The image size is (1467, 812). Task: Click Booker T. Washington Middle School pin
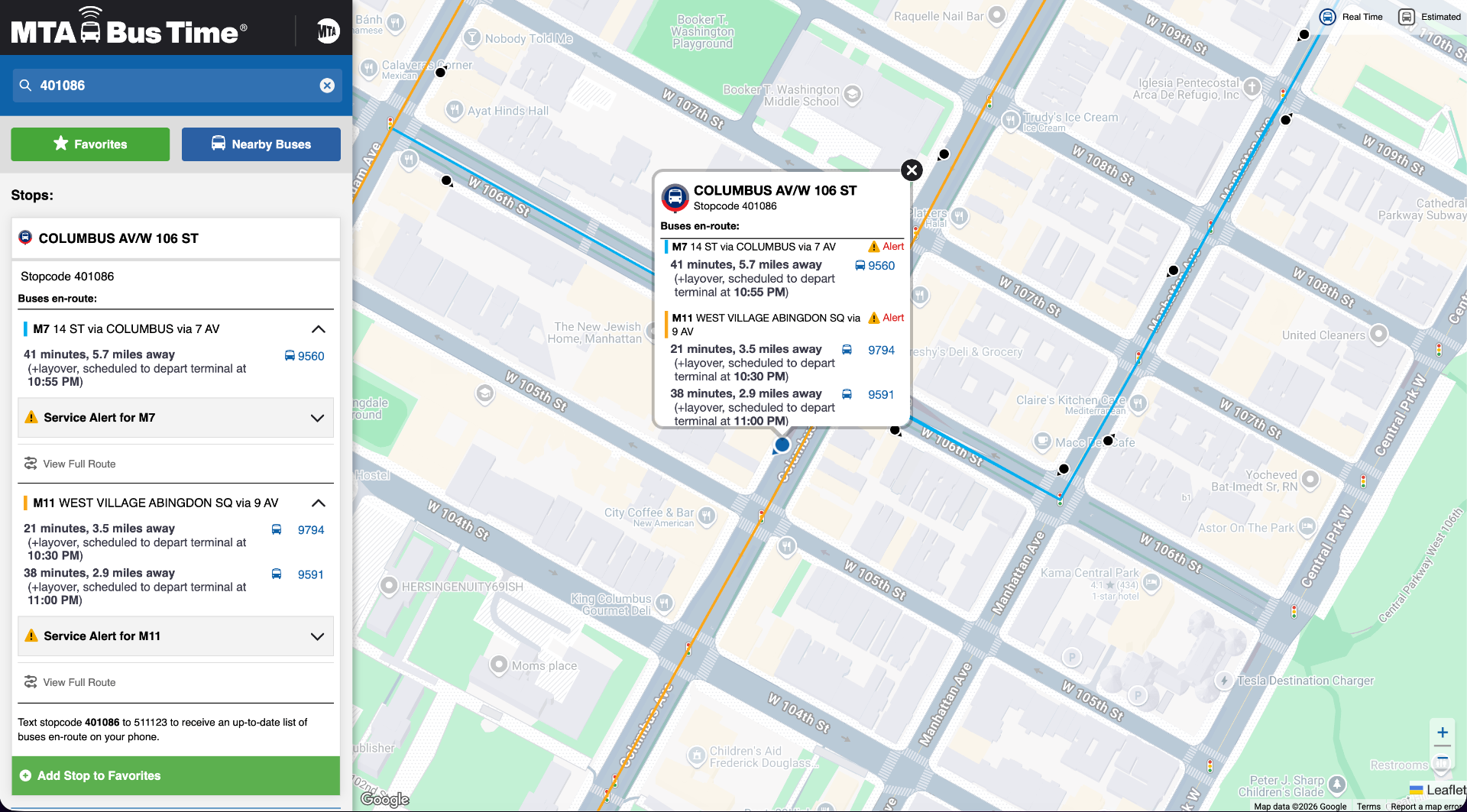853,95
